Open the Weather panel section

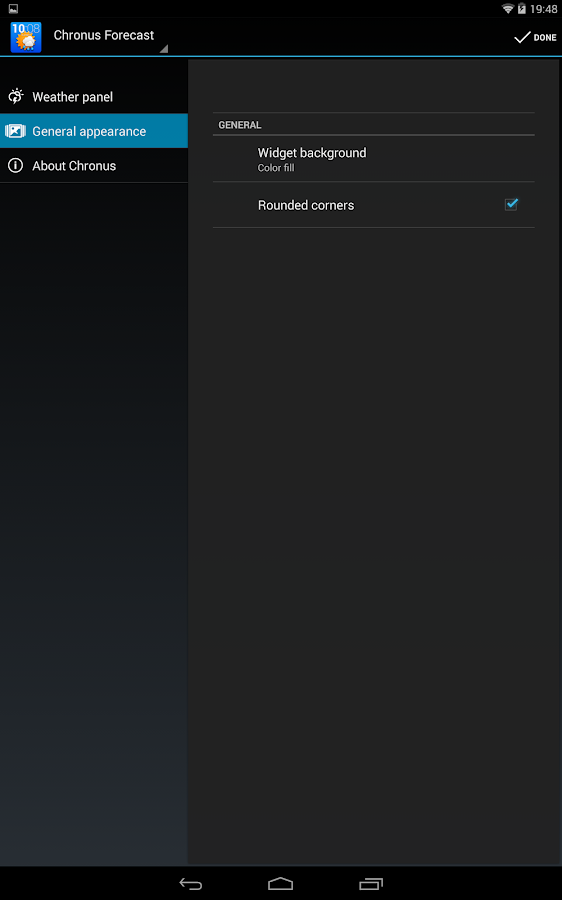94,96
